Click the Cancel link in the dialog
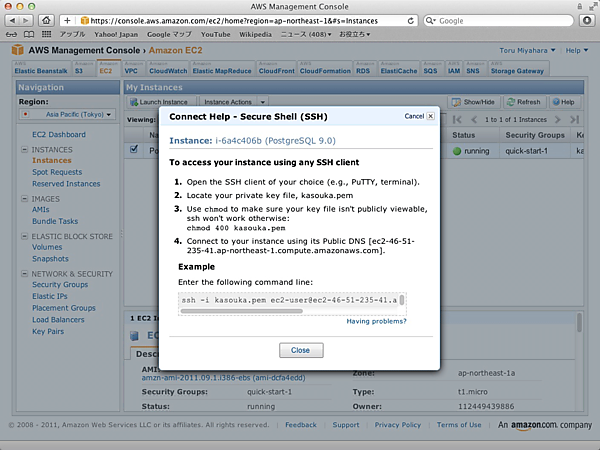The width and height of the screenshot is (600, 450). tap(414, 116)
